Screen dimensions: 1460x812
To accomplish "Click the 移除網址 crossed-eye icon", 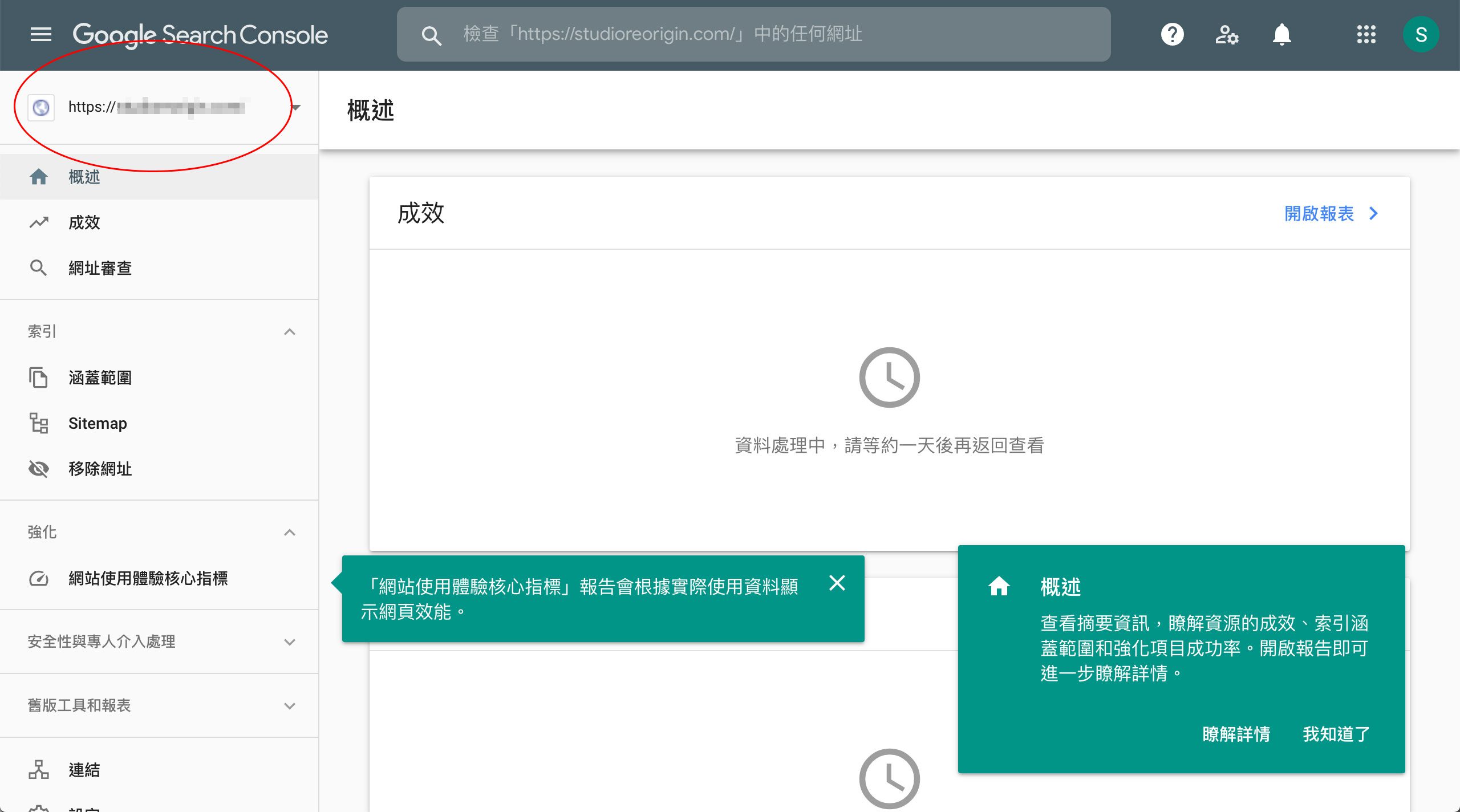I will pyautogui.click(x=38, y=469).
